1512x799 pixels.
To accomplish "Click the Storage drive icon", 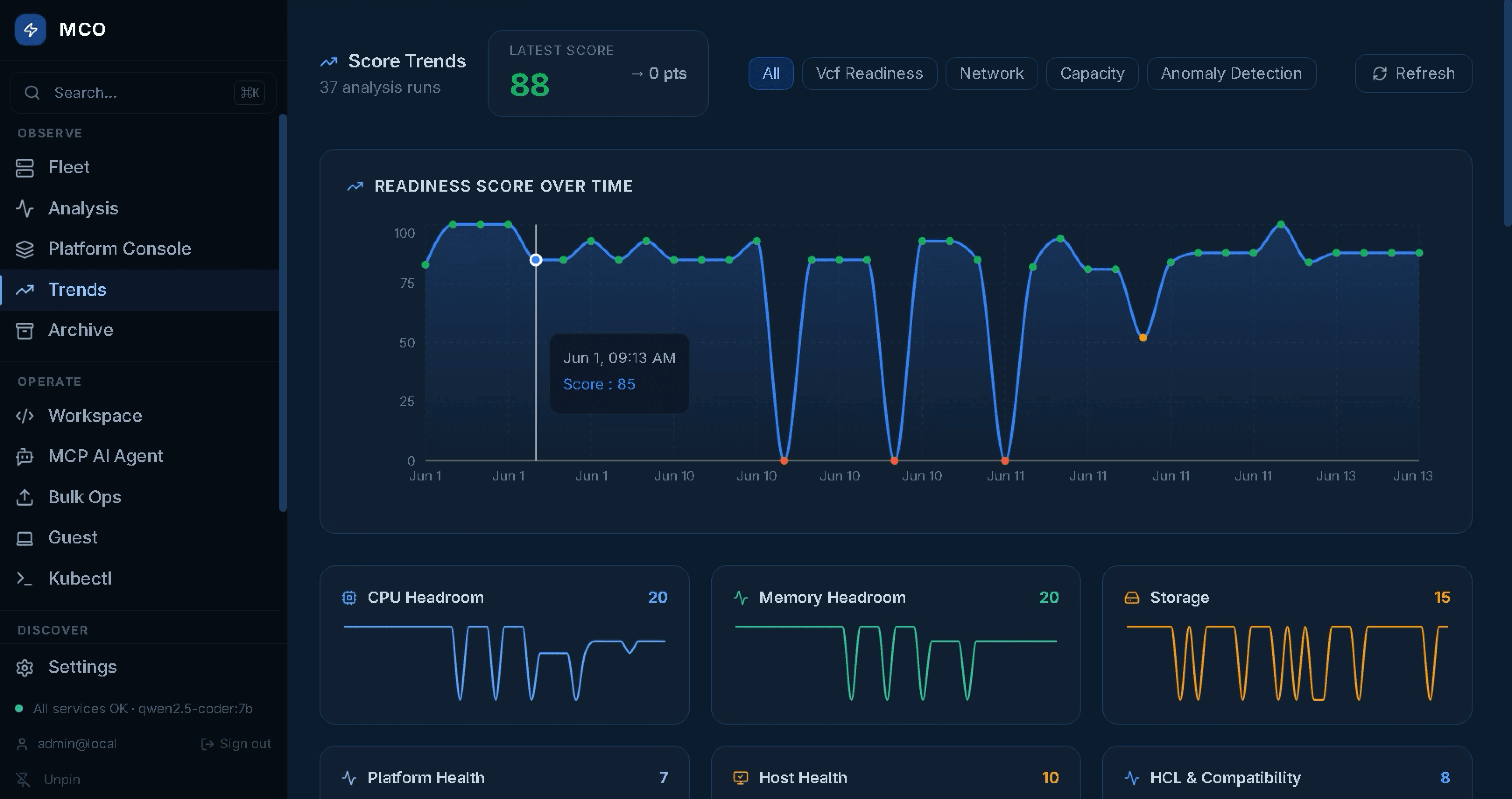I will click(x=1132, y=598).
